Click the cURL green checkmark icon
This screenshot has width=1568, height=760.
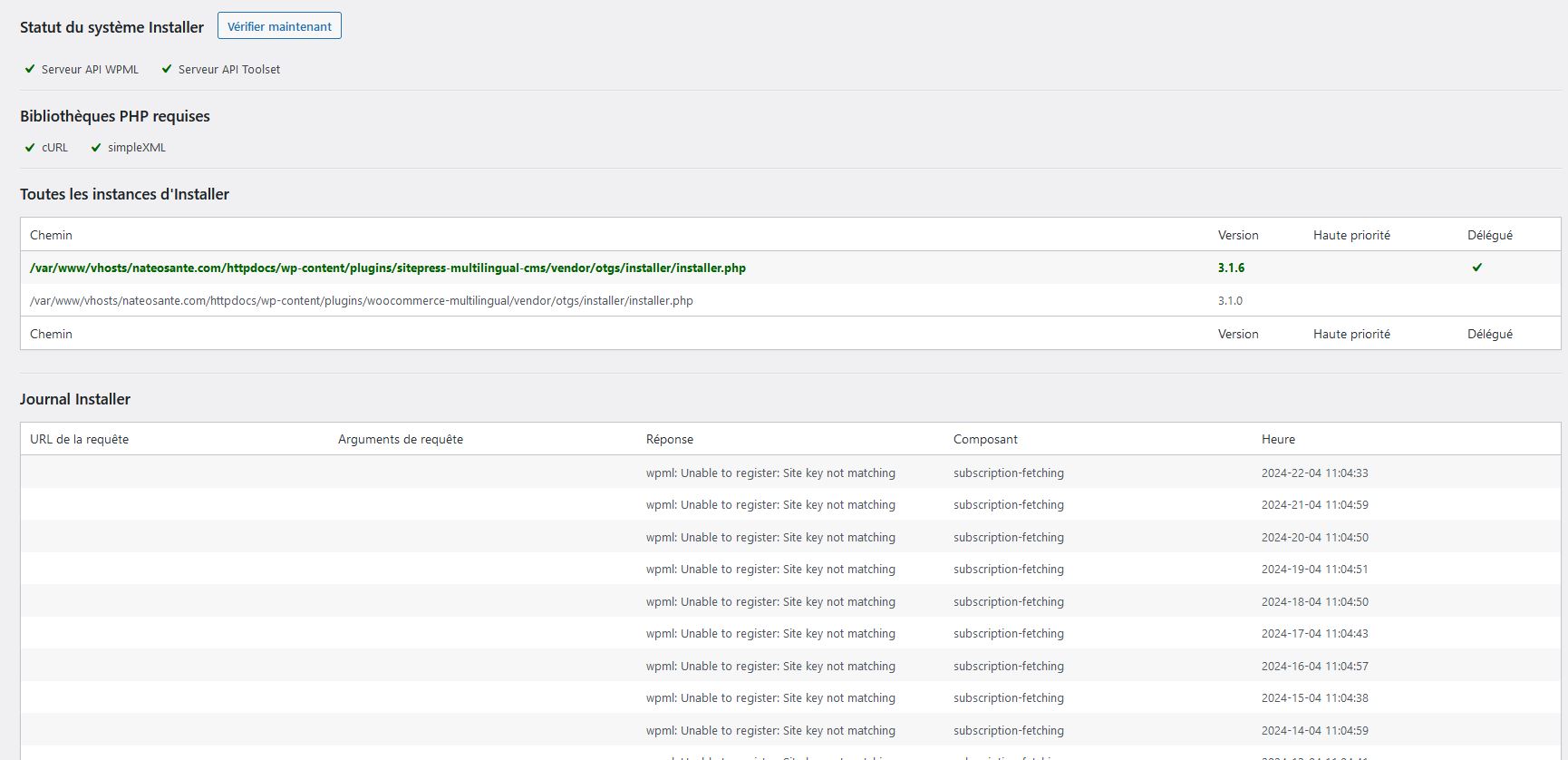click(30, 147)
